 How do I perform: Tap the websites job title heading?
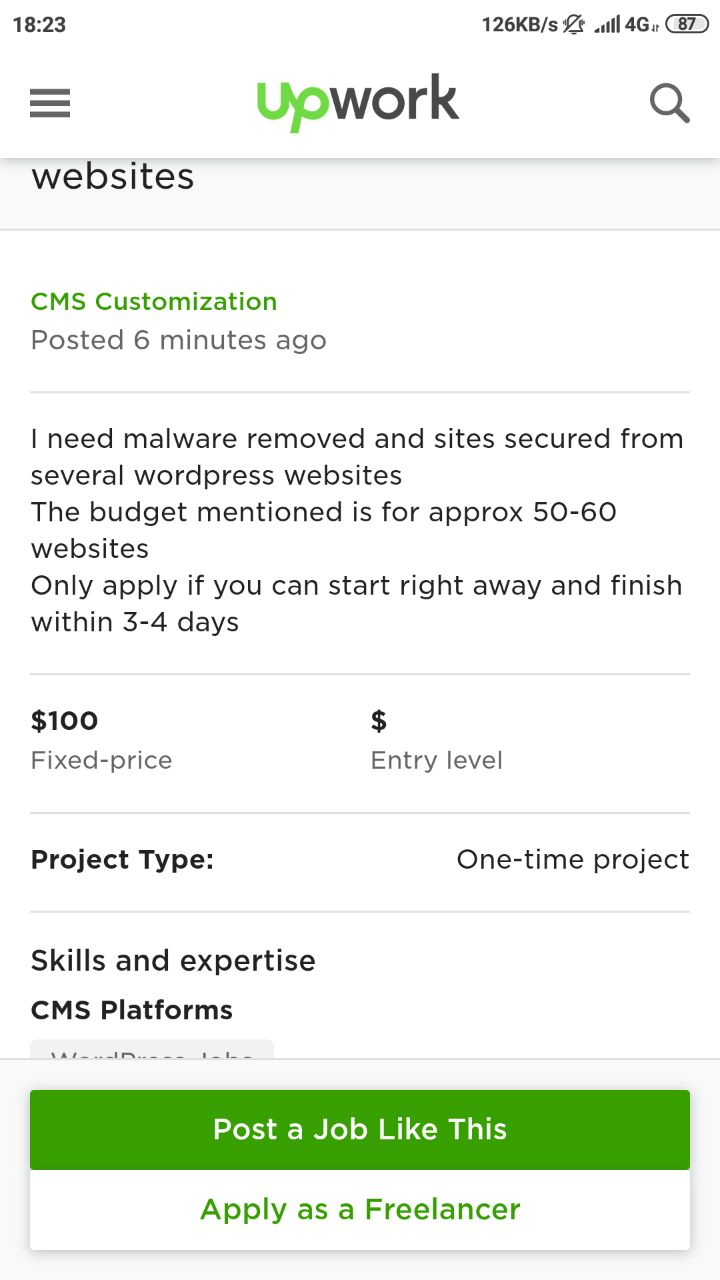click(x=113, y=176)
